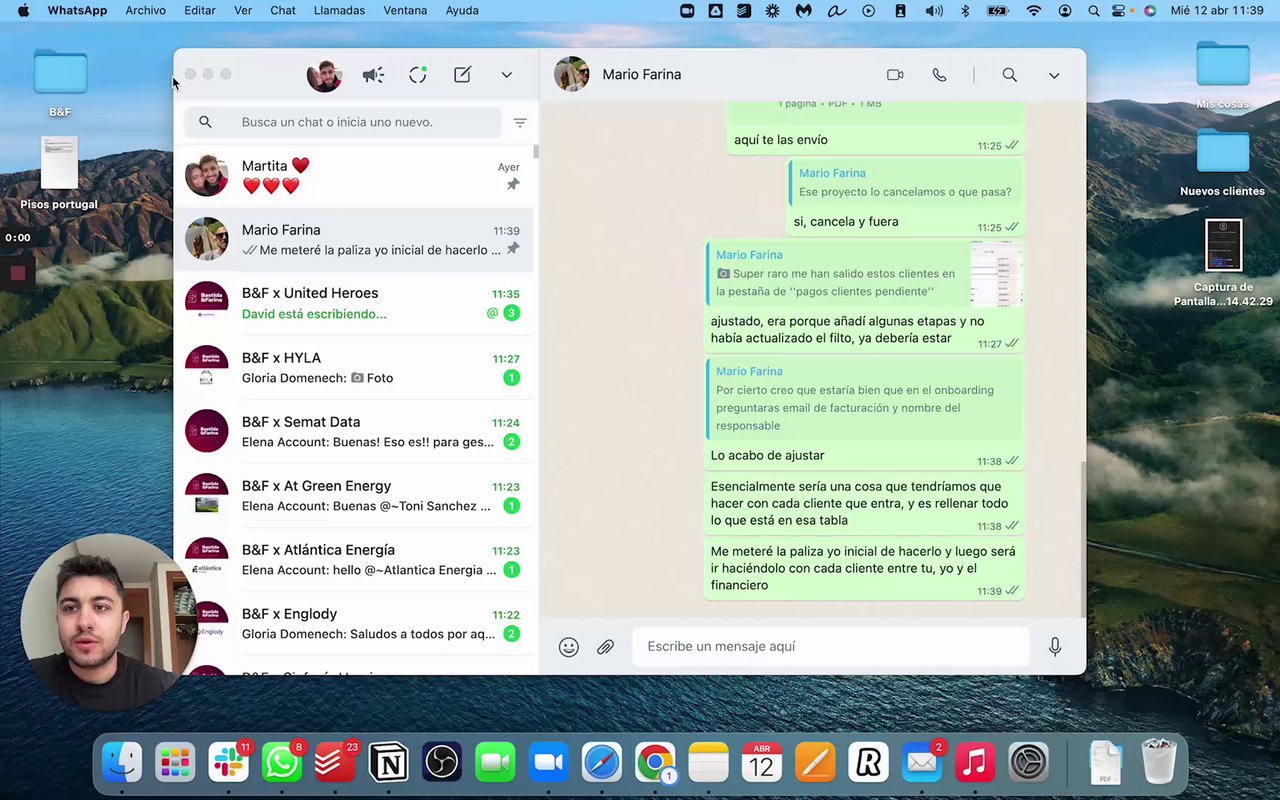Open contact info via the Mario Farina header name
The width and height of the screenshot is (1280, 800).
point(642,75)
